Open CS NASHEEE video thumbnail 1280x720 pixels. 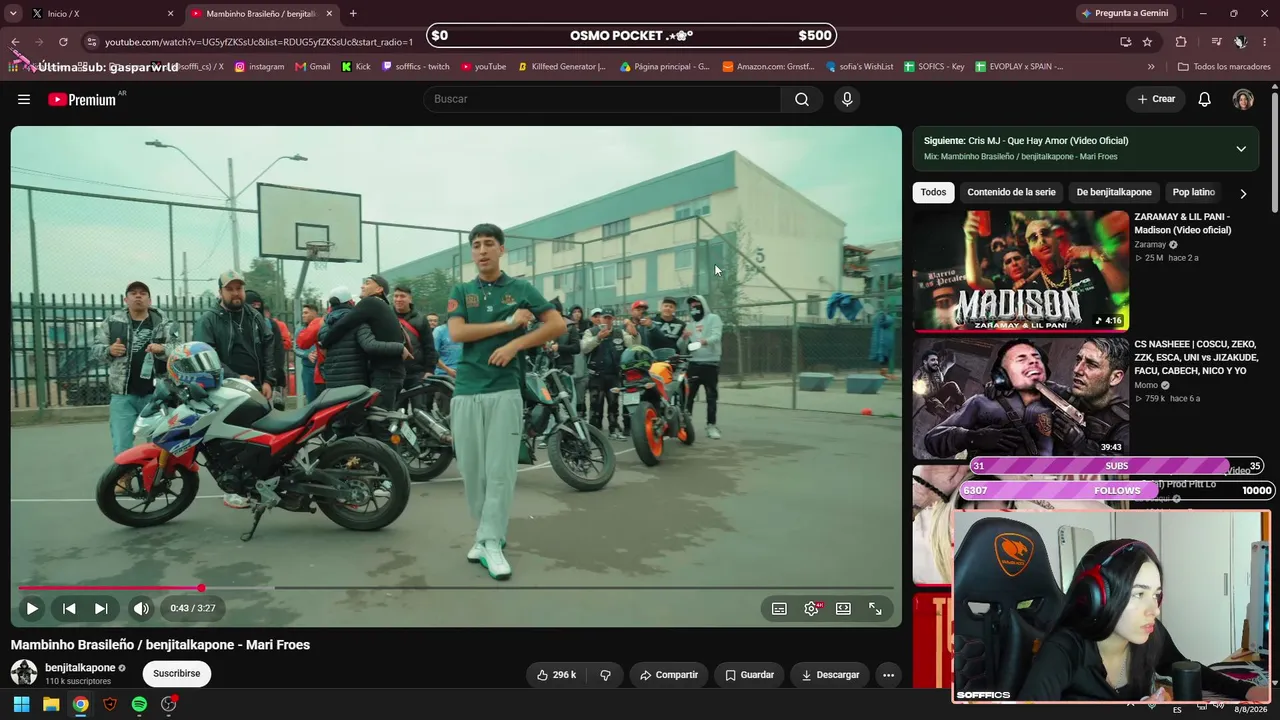pyautogui.click(x=1021, y=398)
